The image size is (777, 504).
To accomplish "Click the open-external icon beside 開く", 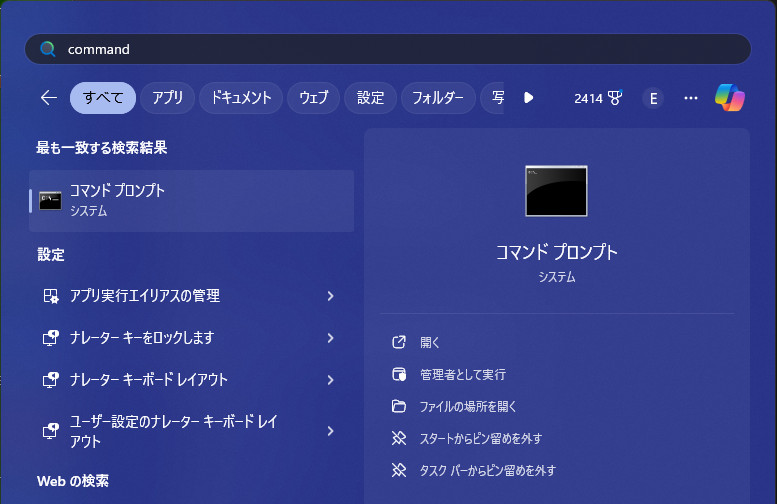I will (x=399, y=342).
